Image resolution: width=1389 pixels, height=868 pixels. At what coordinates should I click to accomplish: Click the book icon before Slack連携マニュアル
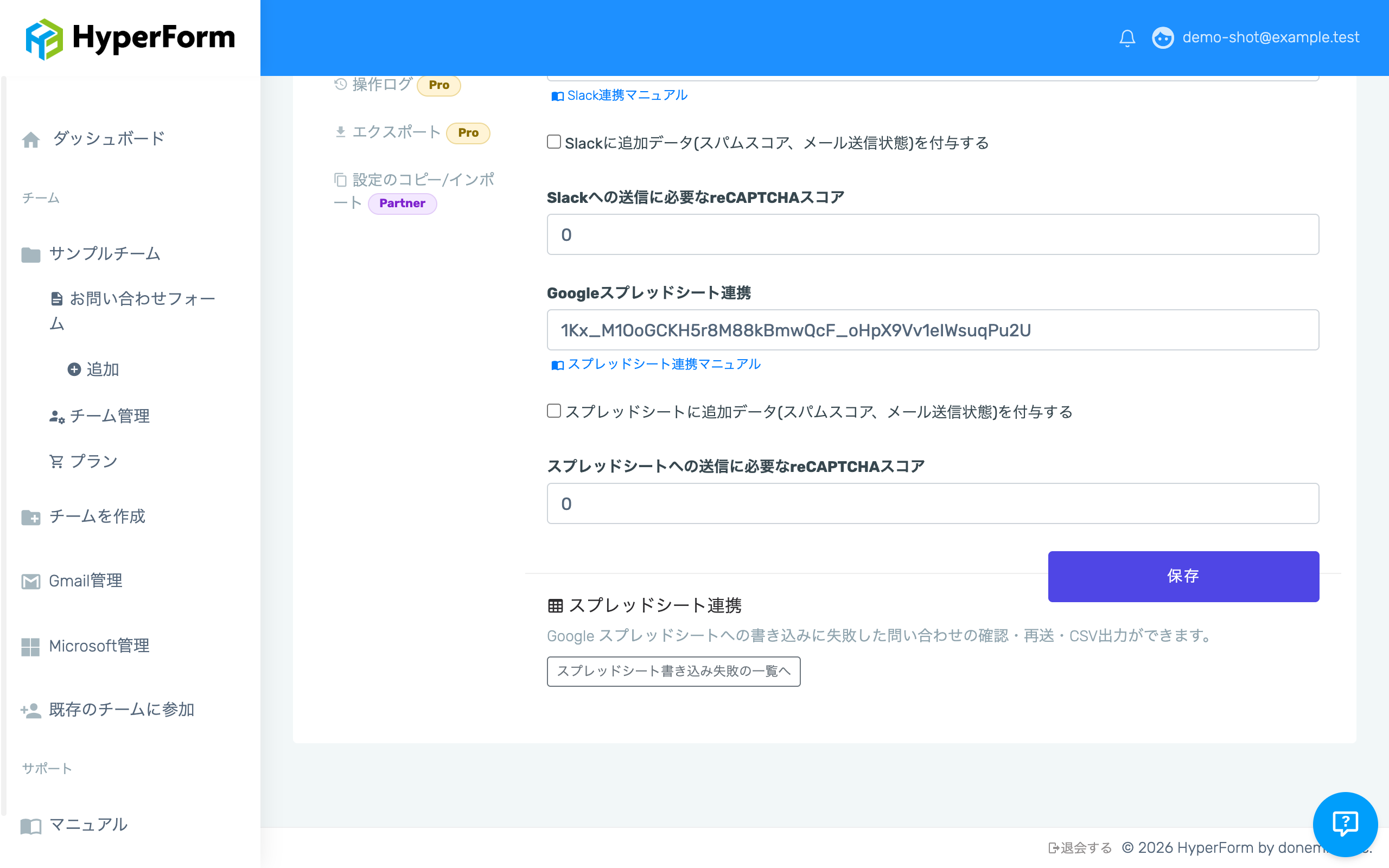[x=557, y=96]
